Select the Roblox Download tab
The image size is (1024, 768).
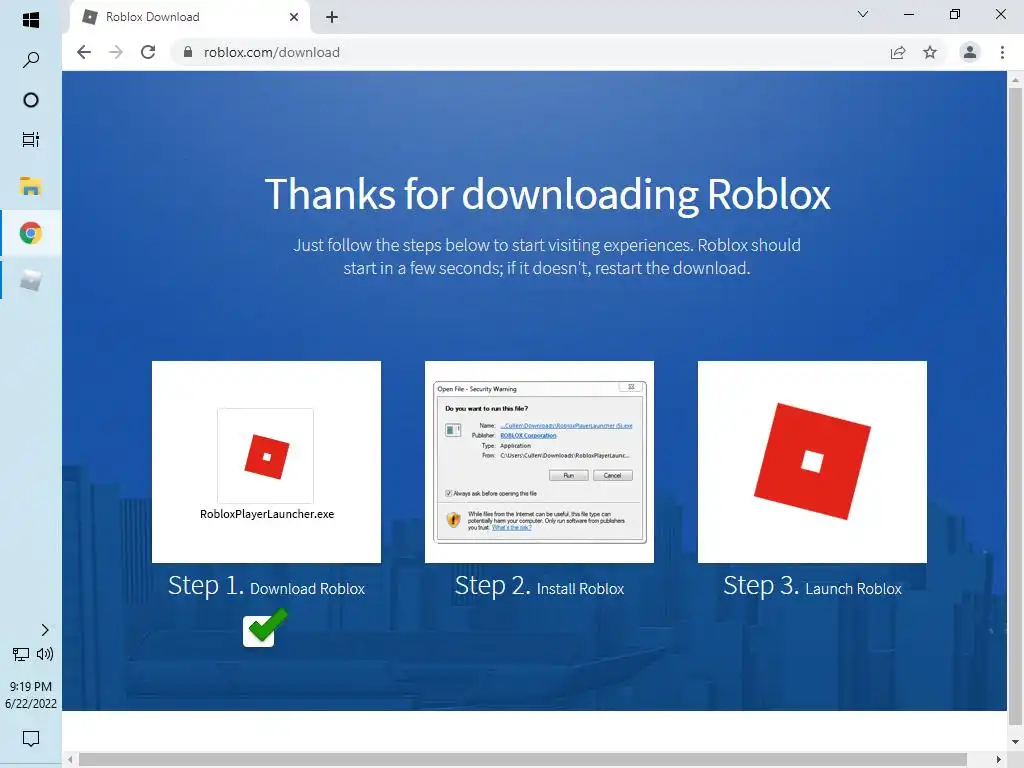pyautogui.click(x=189, y=17)
